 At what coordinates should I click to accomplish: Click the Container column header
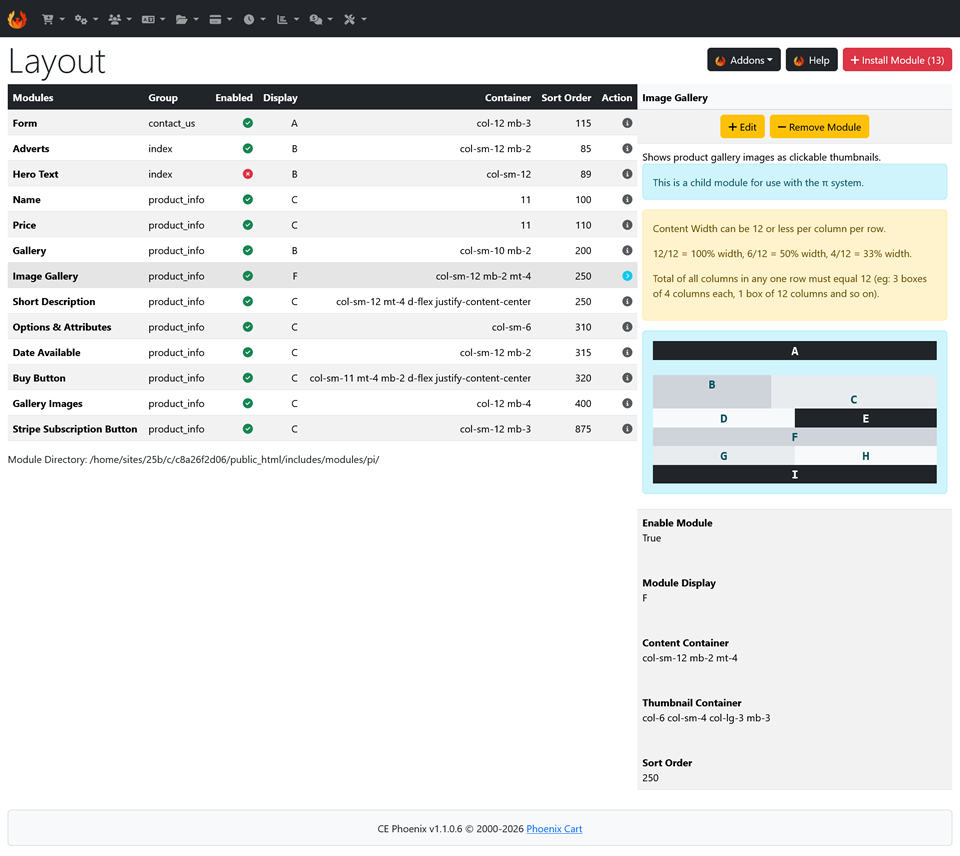pos(508,97)
